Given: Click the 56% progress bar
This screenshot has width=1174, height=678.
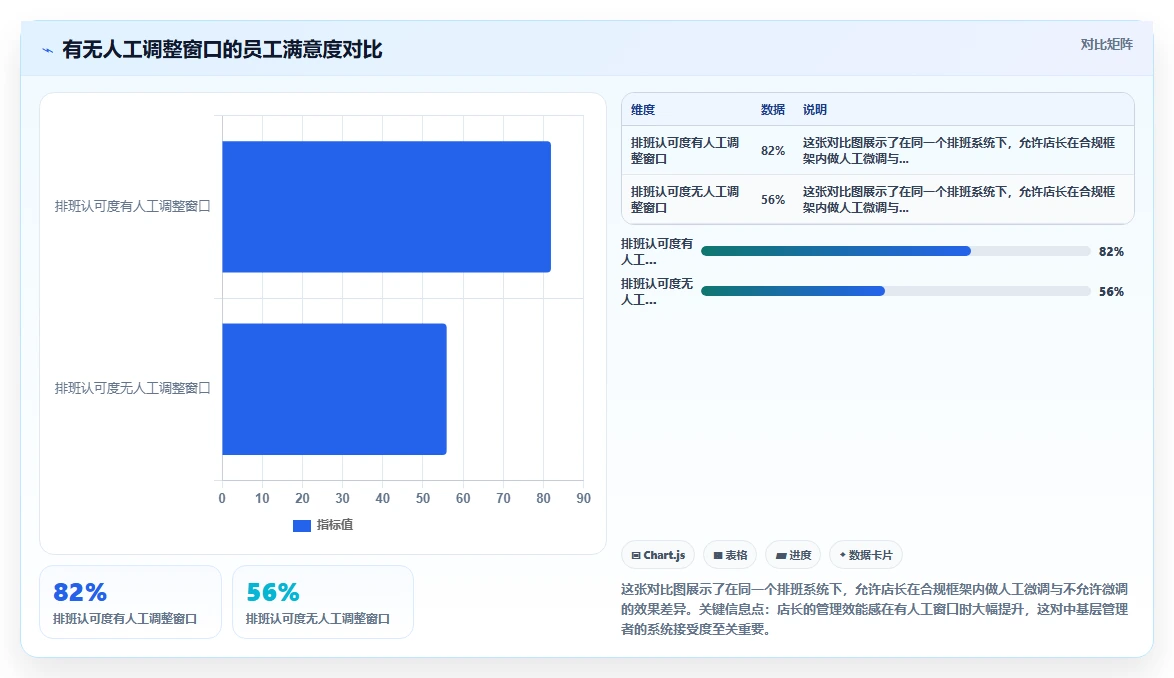Looking at the screenshot, I should pos(895,291).
